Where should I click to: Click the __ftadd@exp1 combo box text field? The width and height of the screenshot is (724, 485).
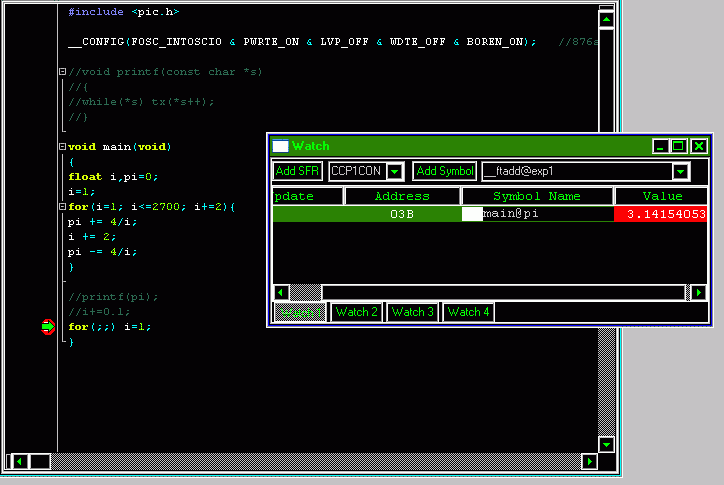[577, 171]
